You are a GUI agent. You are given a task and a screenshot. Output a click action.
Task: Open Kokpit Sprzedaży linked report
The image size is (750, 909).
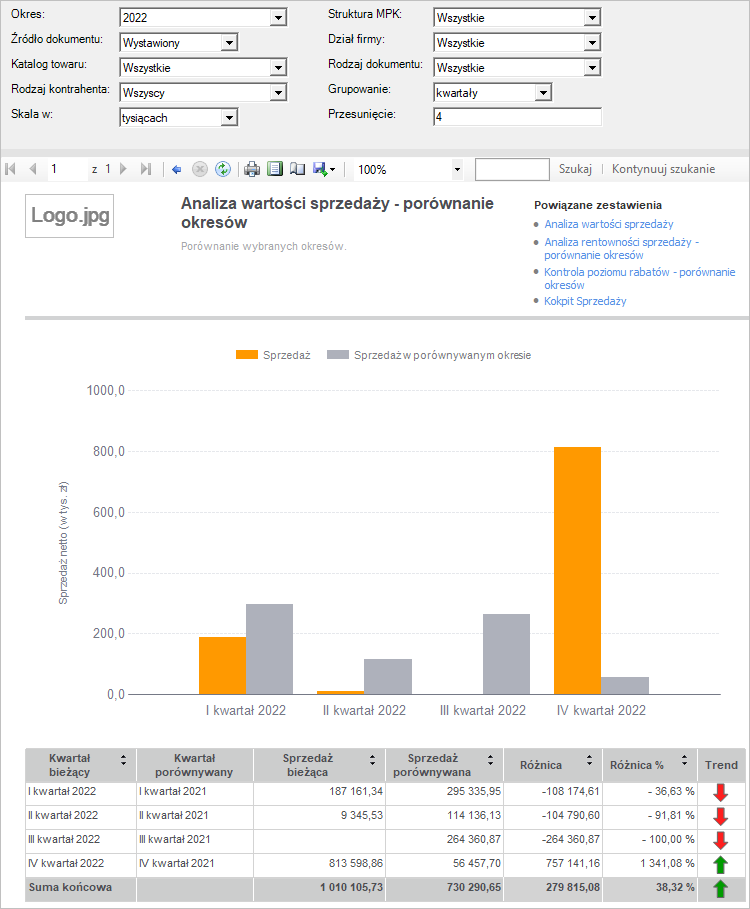(x=585, y=301)
